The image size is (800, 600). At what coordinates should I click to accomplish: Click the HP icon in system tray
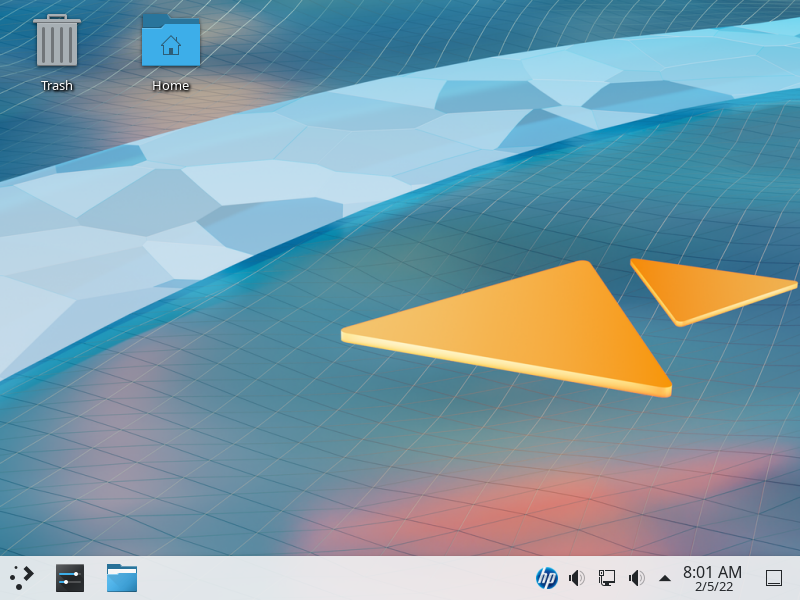click(547, 578)
